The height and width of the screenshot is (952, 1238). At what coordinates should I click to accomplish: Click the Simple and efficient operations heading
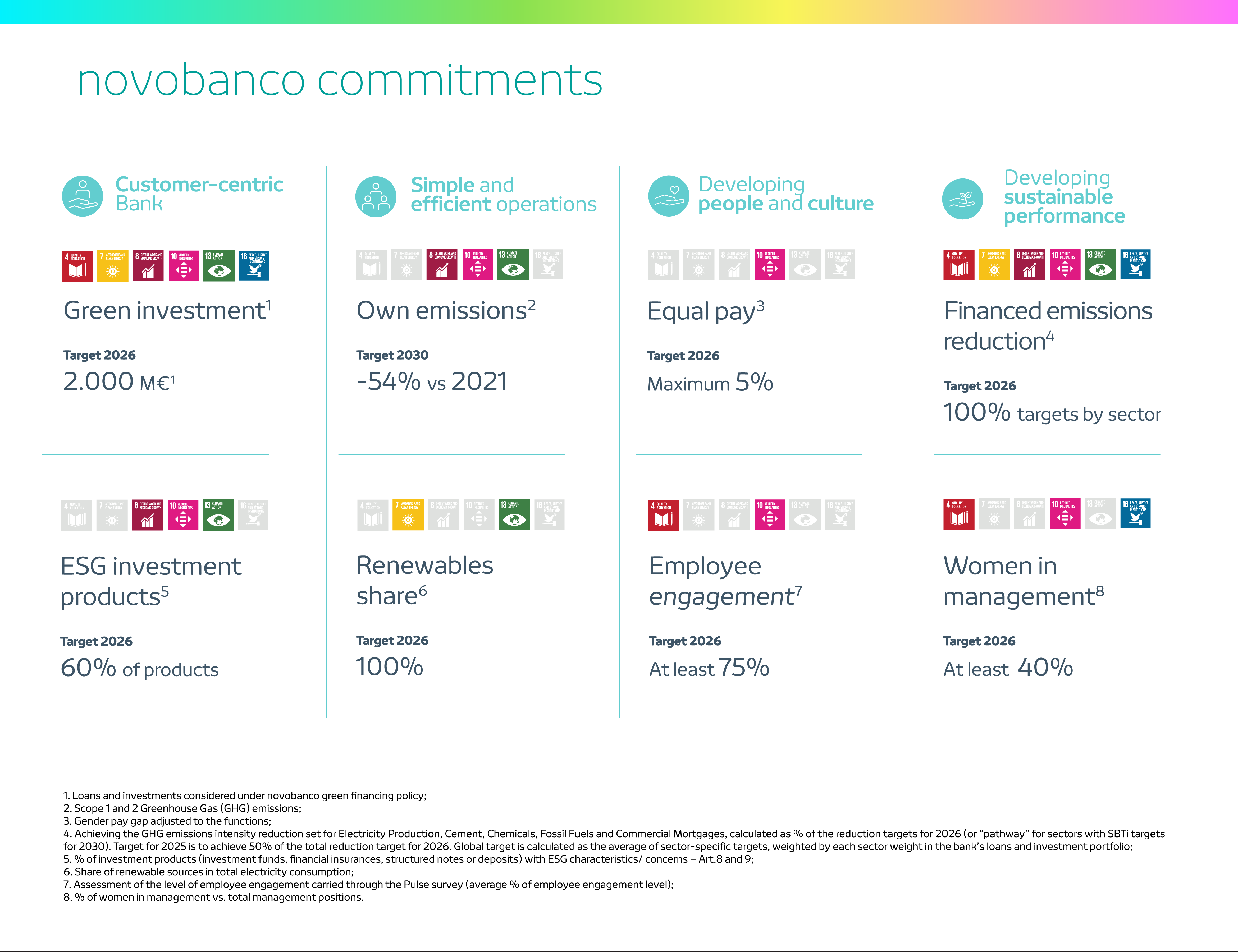pyautogui.click(x=503, y=194)
